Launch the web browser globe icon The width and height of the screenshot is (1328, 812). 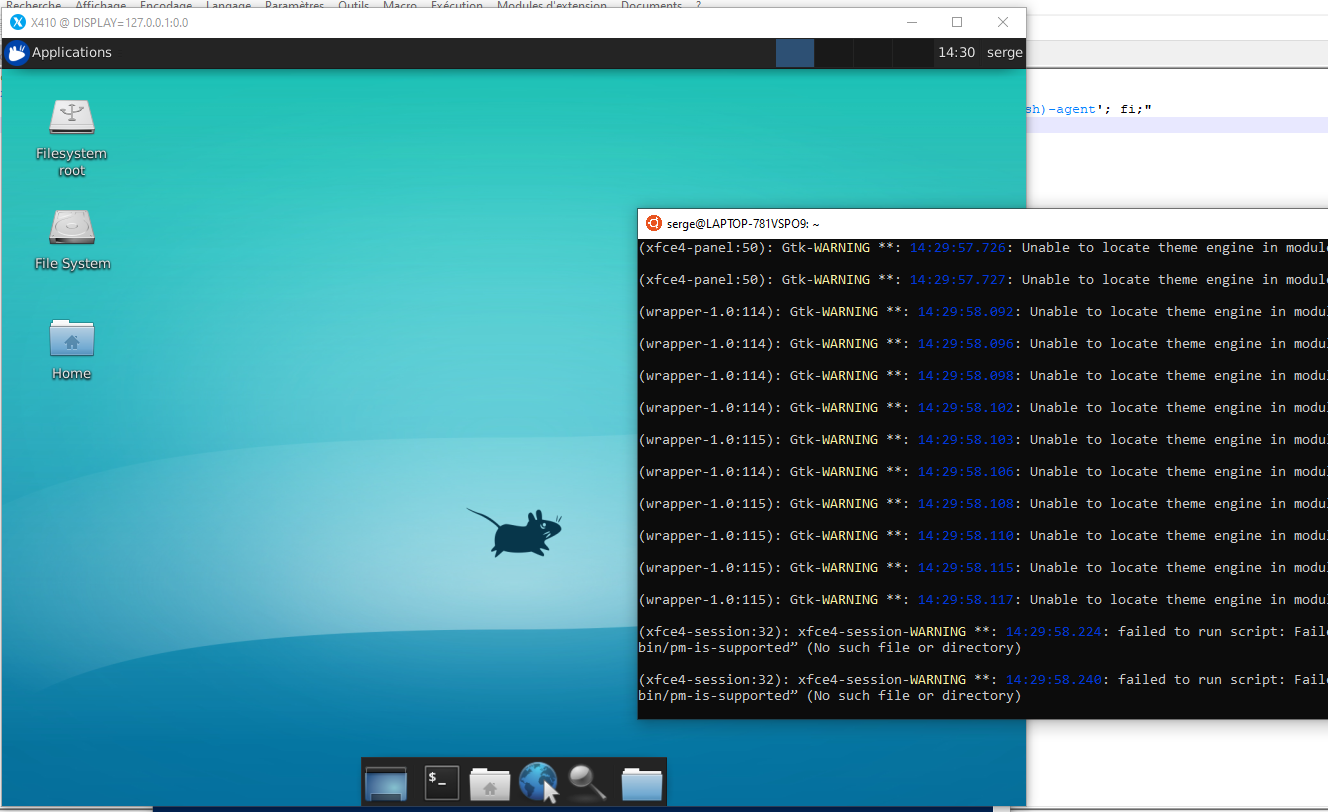pyautogui.click(x=538, y=782)
